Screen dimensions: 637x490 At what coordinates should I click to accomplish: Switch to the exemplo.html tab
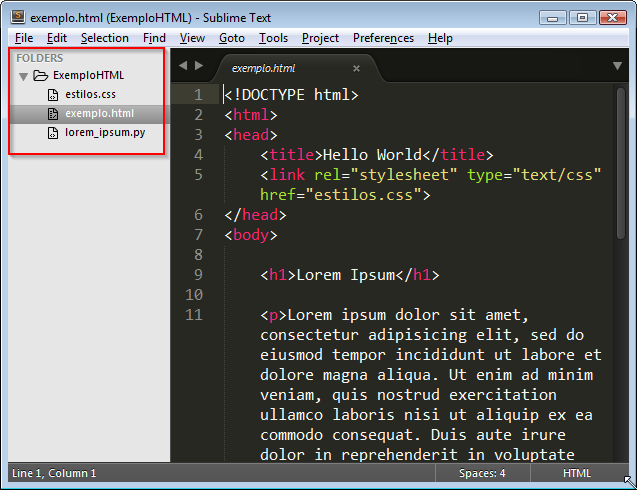coord(264,68)
